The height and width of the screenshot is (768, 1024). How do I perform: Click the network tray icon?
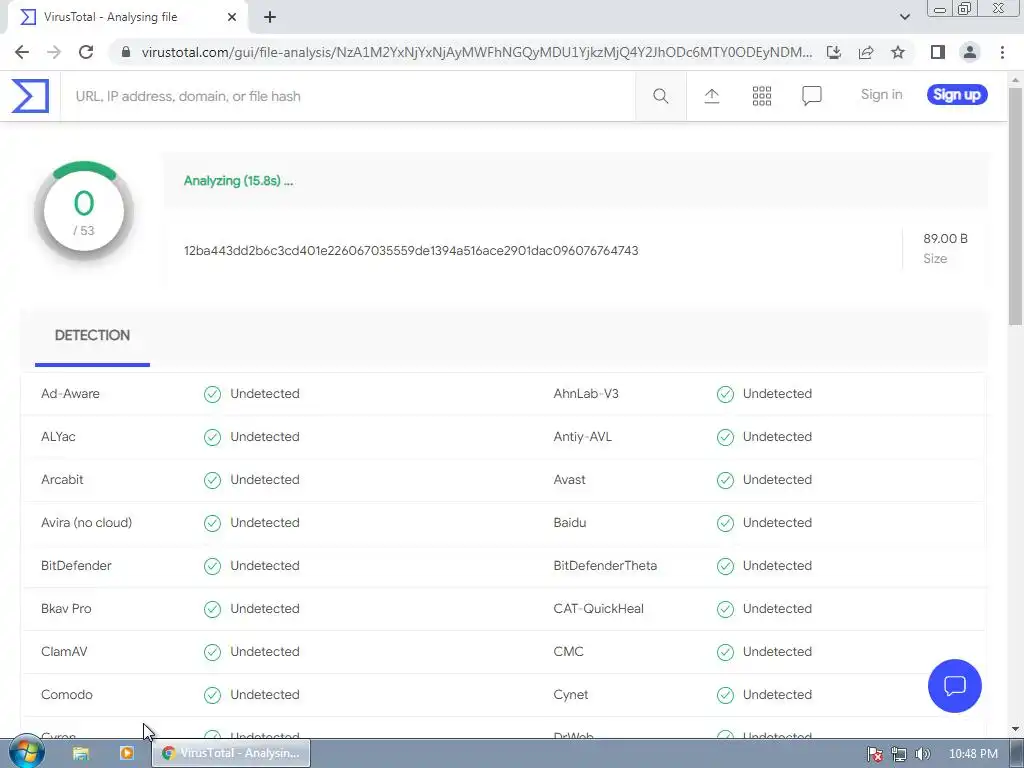[899, 754]
